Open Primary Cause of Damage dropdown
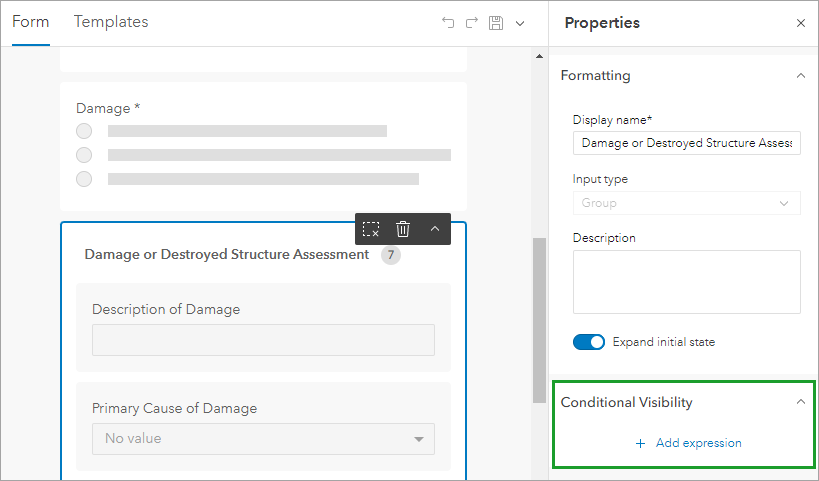Image resolution: width=819 pixels, height=481 pixels. [x=263, y=439]
